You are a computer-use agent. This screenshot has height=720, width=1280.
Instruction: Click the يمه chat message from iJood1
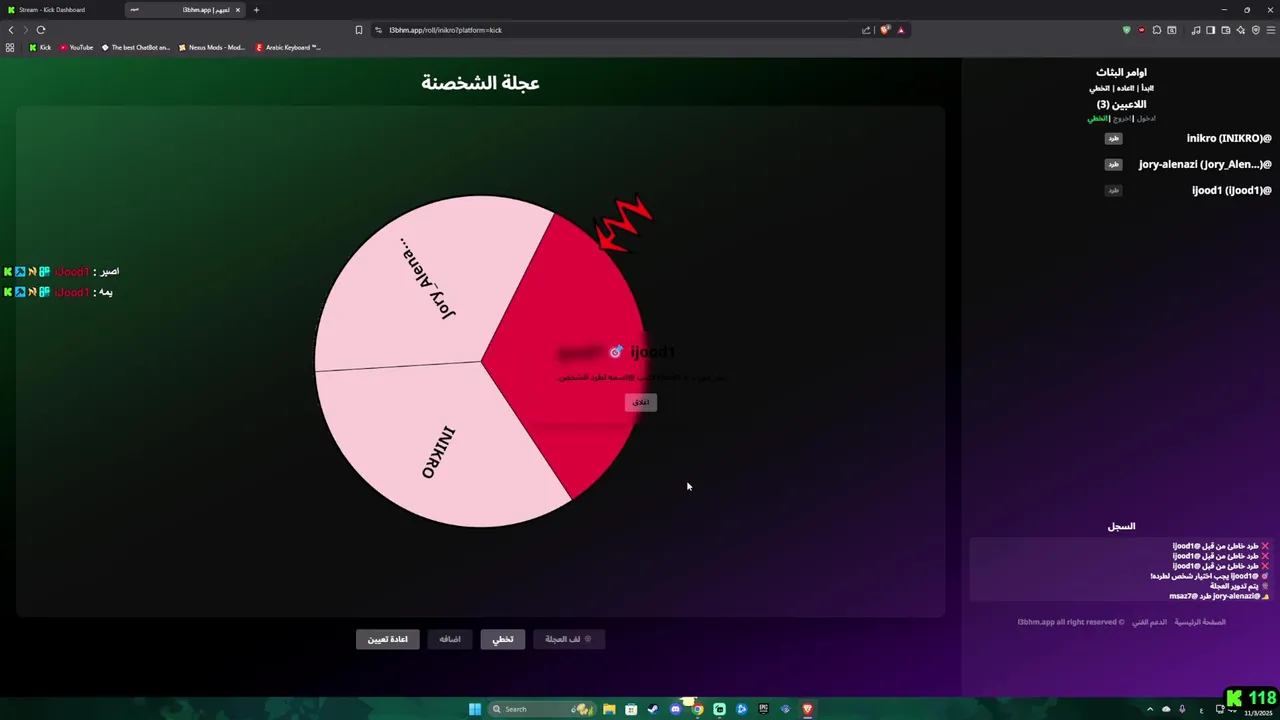(58, 292)
